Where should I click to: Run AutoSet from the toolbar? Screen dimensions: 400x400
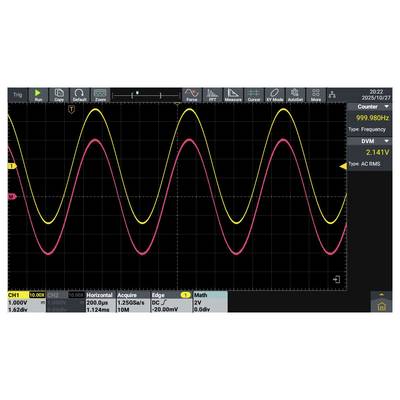click(x=295, y=95)
